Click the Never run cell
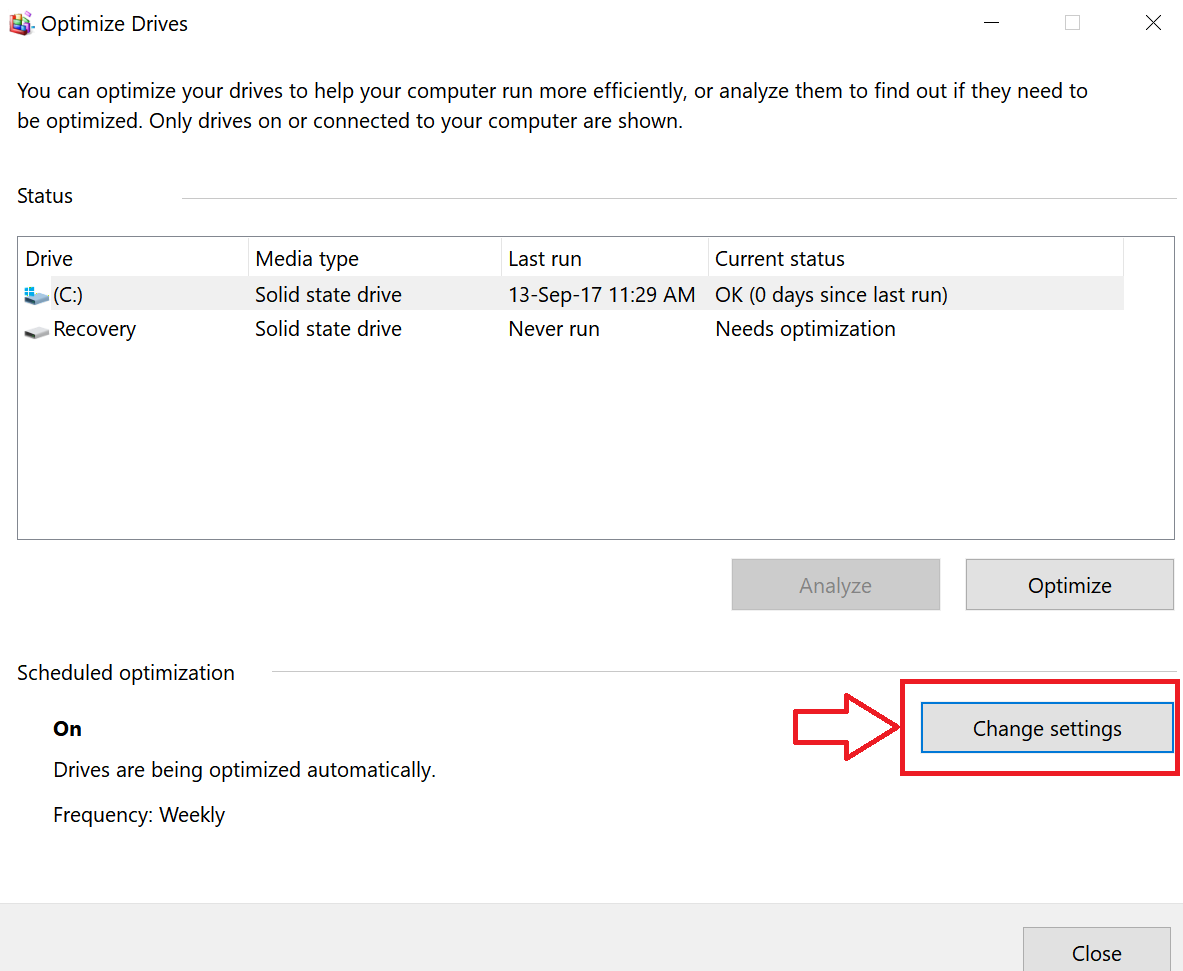1183x971 pixels. pos(554,329)
